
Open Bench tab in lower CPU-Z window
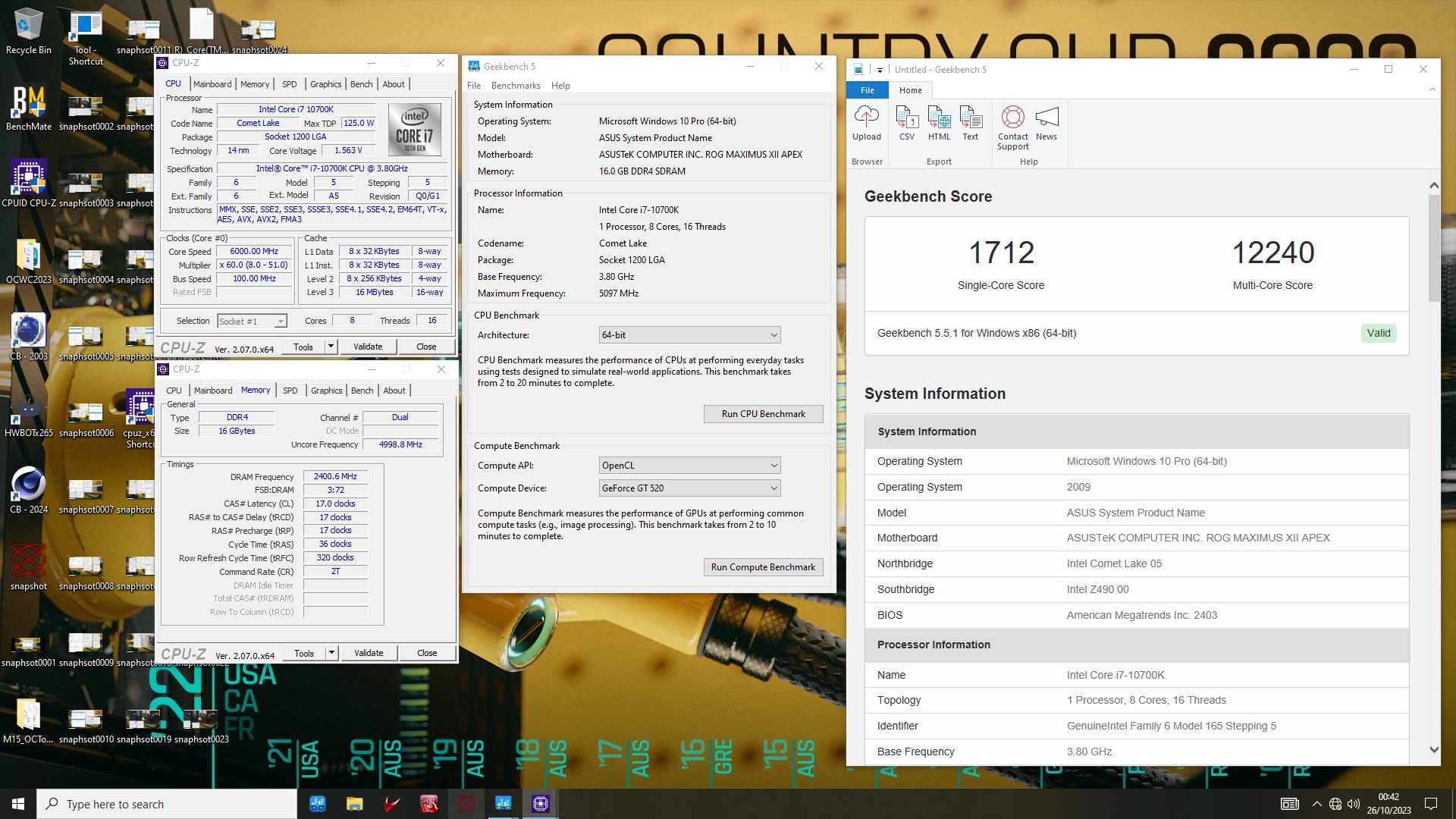click(x=362, y=391)
